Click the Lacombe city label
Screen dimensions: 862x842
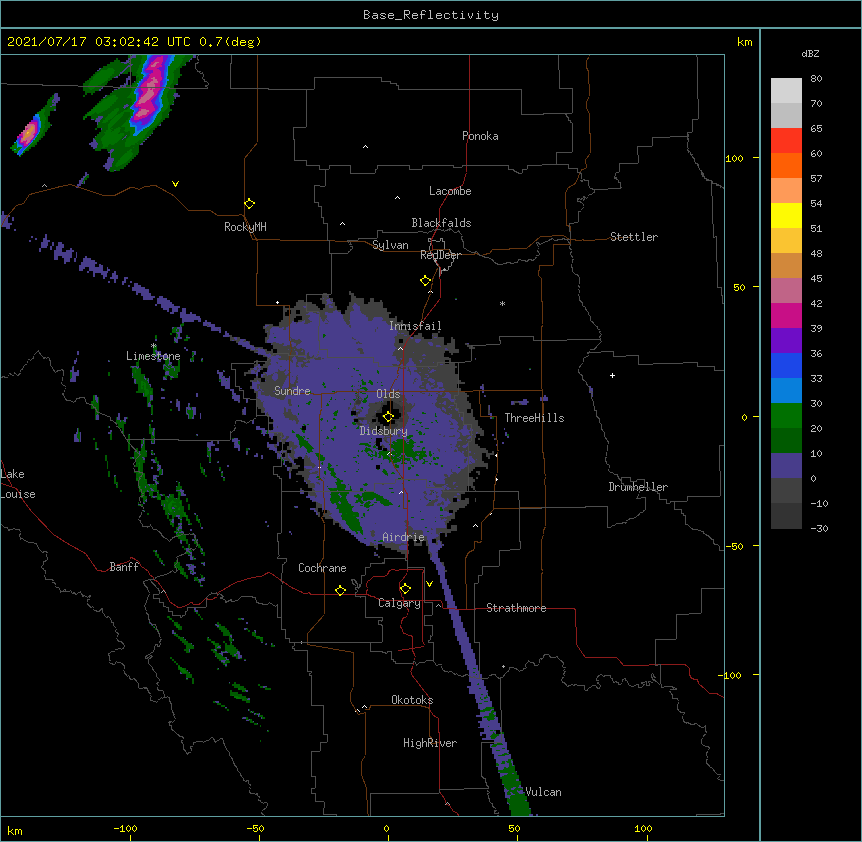[450, 191]
